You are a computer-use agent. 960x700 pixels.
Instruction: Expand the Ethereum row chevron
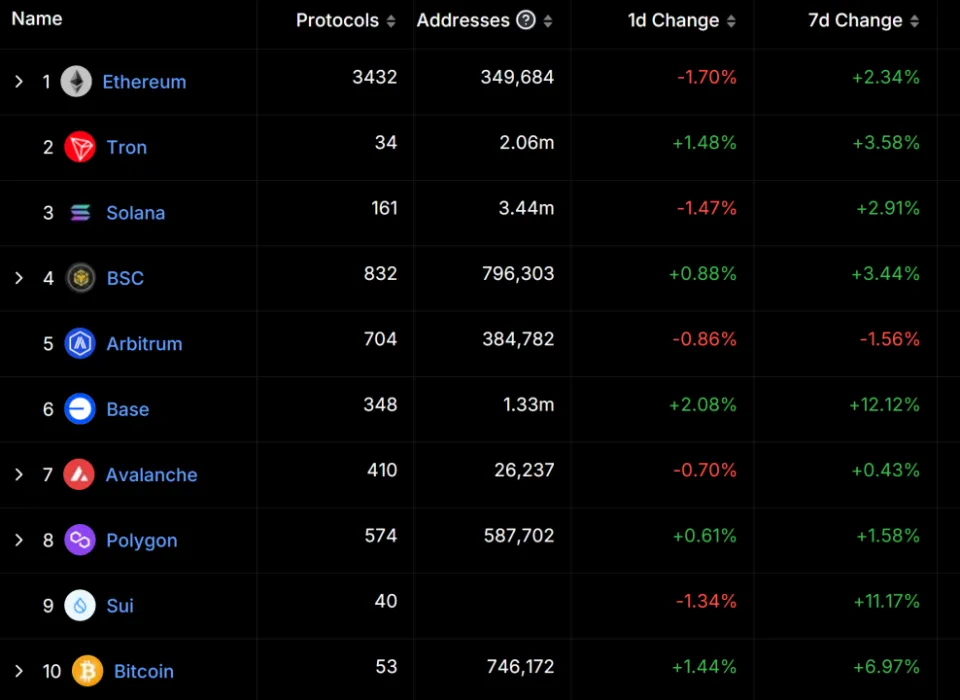[x=19, y=81]
